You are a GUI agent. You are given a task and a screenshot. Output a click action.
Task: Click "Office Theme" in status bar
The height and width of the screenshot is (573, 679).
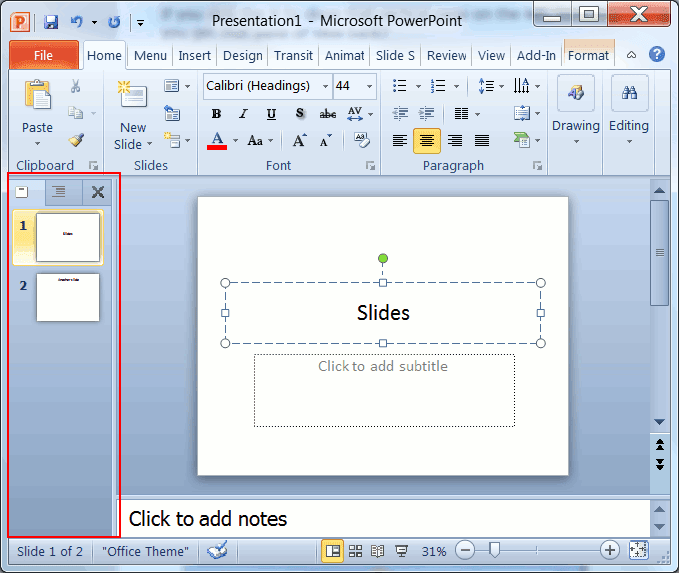tap(146, 551)
